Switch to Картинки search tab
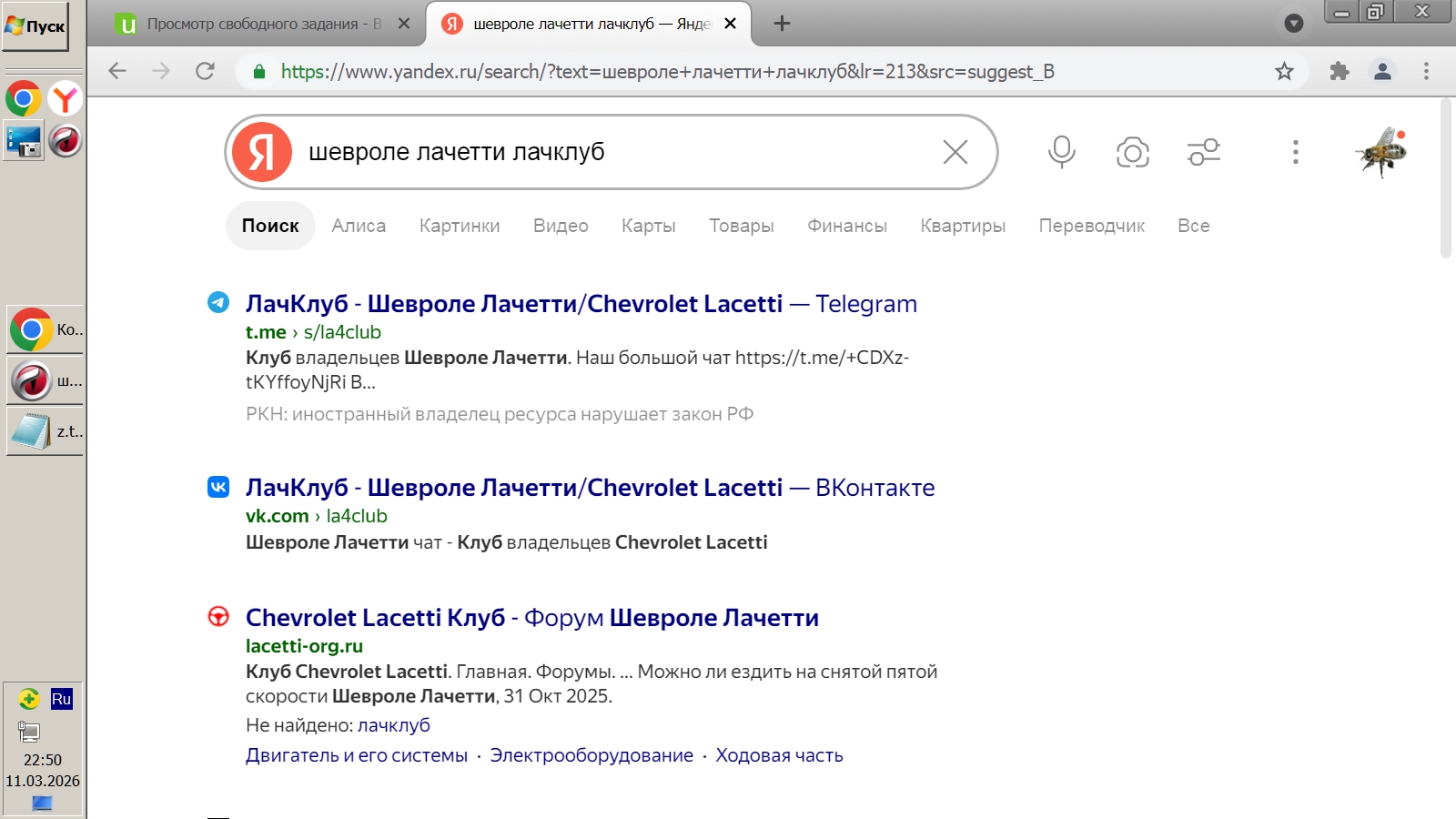The image size is (1456, 819). coord(460,226)
